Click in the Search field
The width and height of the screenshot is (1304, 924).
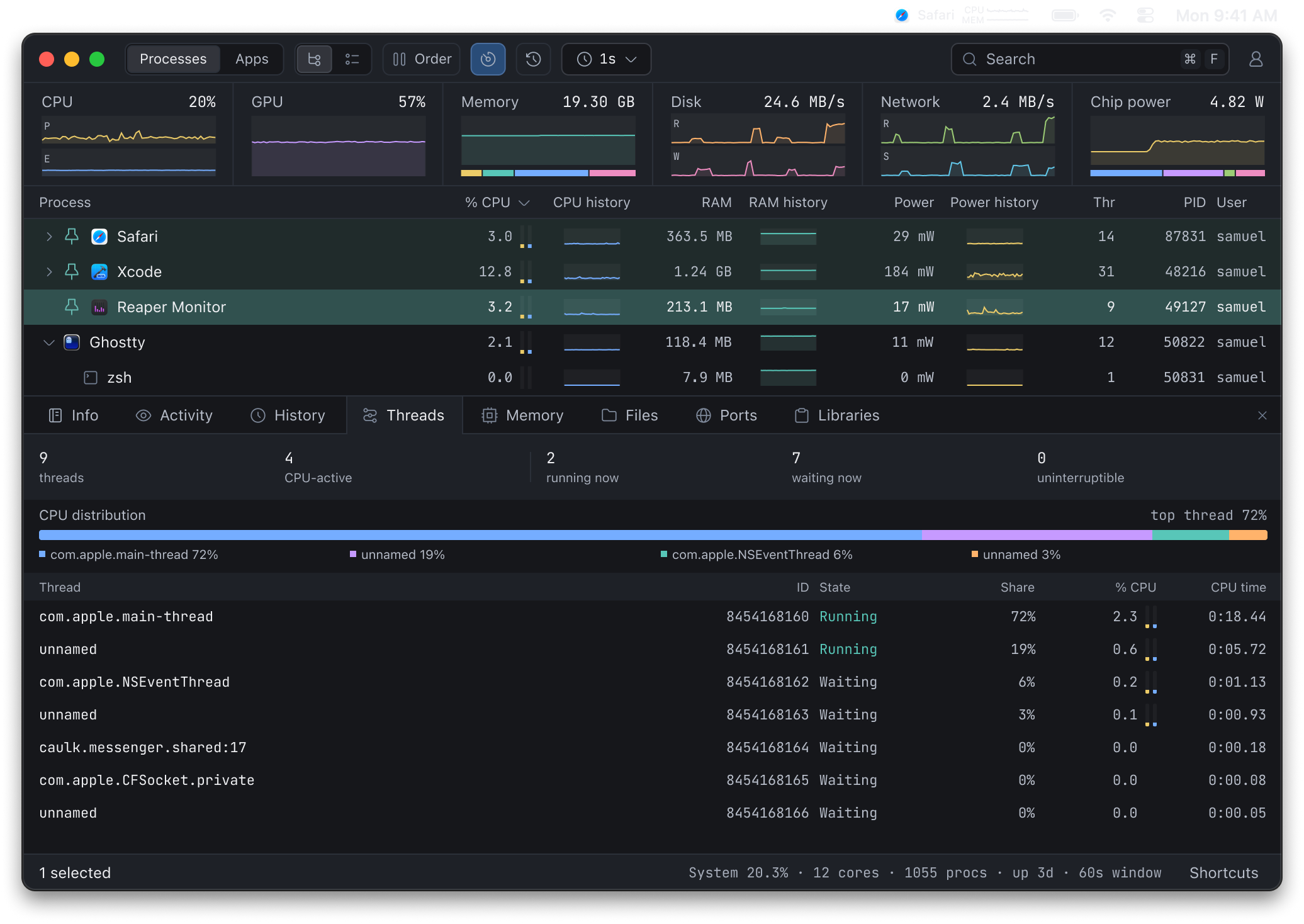[1089, 59]
